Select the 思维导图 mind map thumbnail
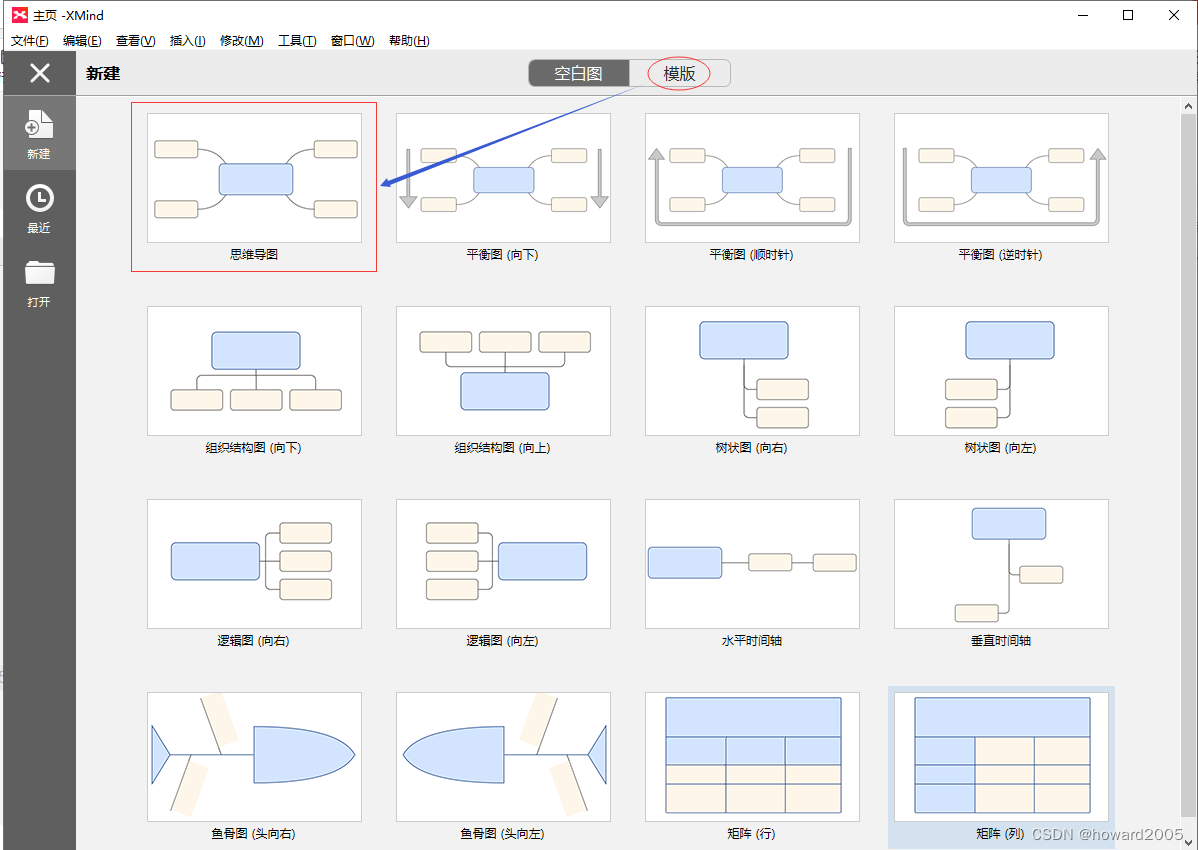 254,178
